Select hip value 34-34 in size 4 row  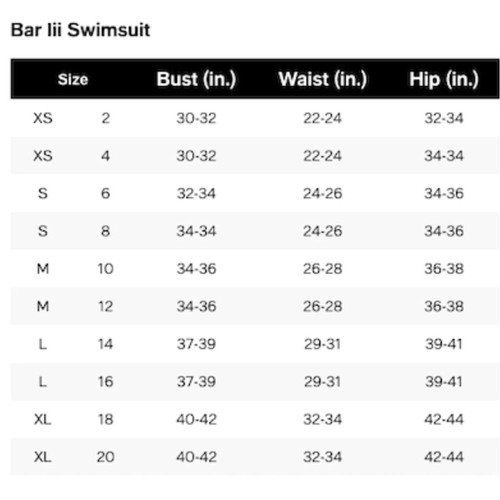[444, 156]
